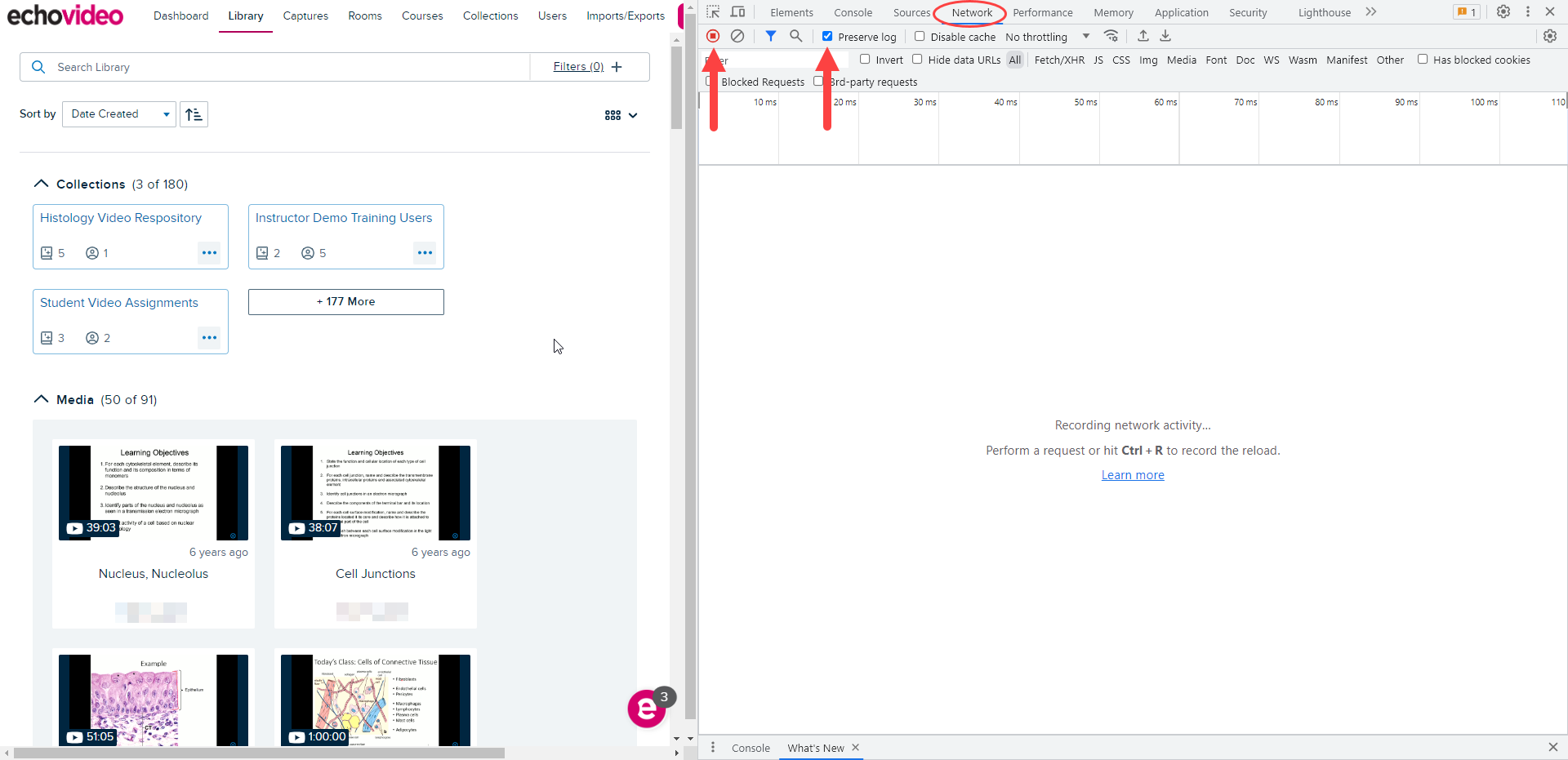This screenshot has height=760, width=1568.
Task: Clear the network log icon
Action: click(737, 36)
